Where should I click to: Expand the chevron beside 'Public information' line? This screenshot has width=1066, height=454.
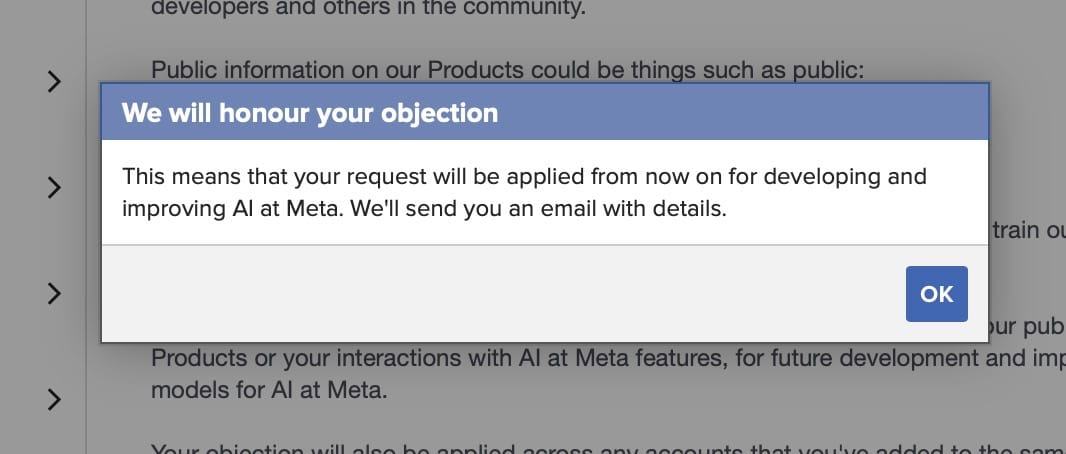(x=55, y=82)
